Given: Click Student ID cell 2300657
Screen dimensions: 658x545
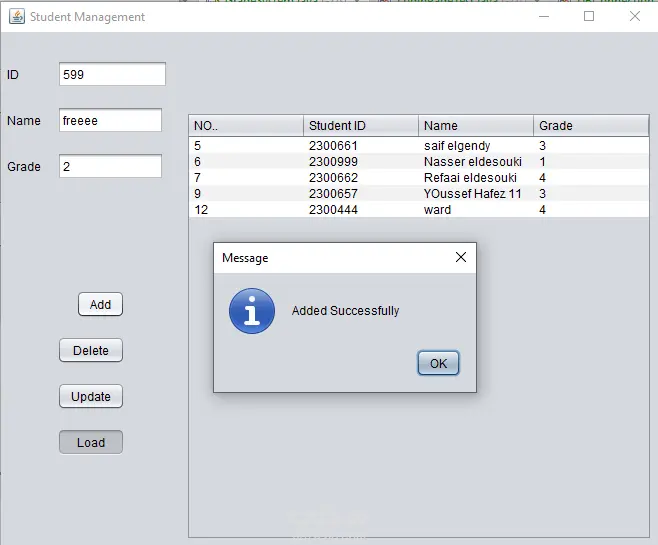Looking at the screenshot, I should click(x=361, y=193).
